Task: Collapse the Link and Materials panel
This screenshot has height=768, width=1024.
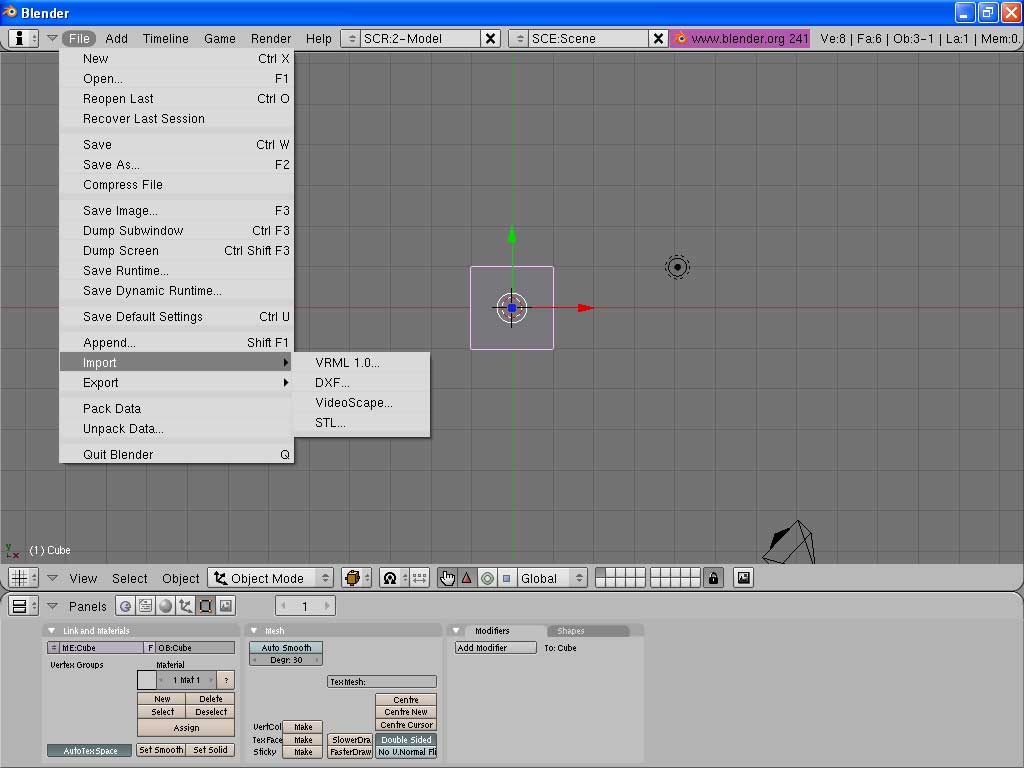Action: tap(52, 631)
